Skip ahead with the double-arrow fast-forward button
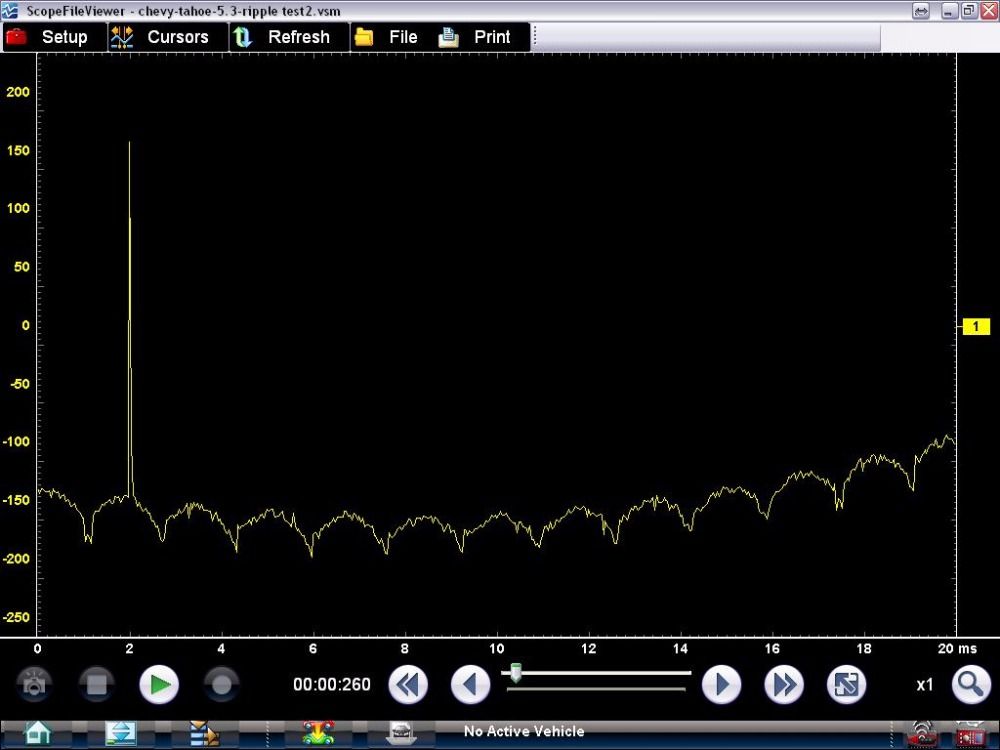 point(784,685)
